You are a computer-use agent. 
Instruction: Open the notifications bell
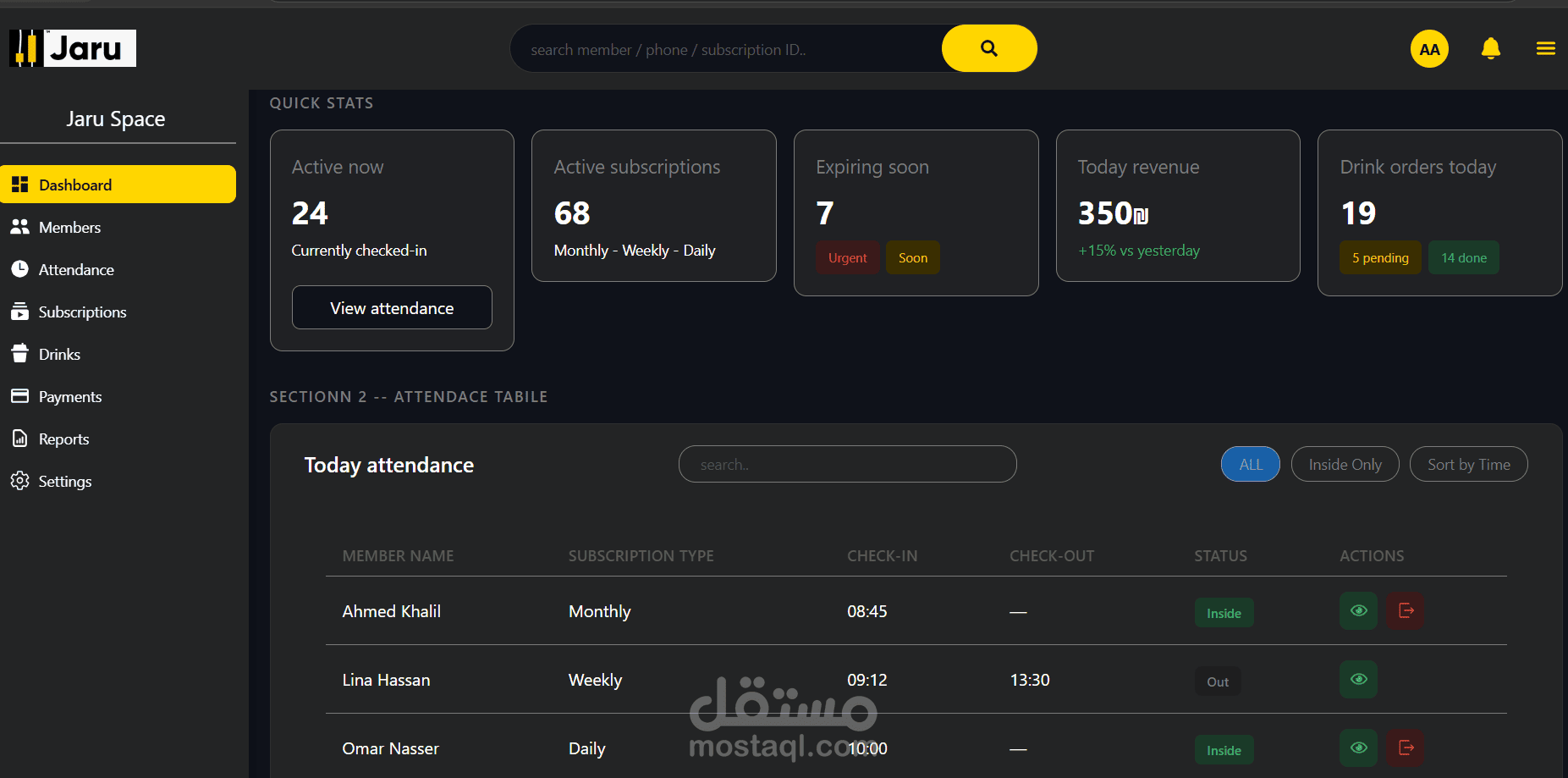(x=1490, y=49)
